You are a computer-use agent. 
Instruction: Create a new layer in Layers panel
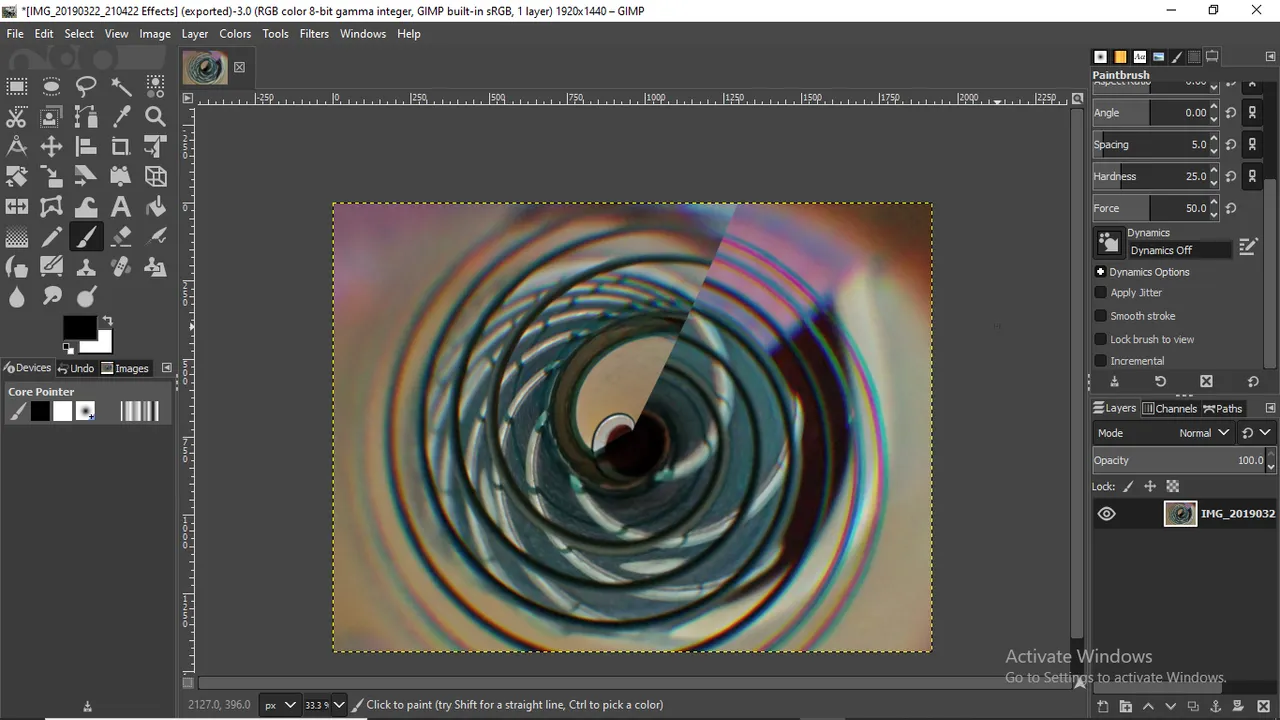pos(1102,706)
